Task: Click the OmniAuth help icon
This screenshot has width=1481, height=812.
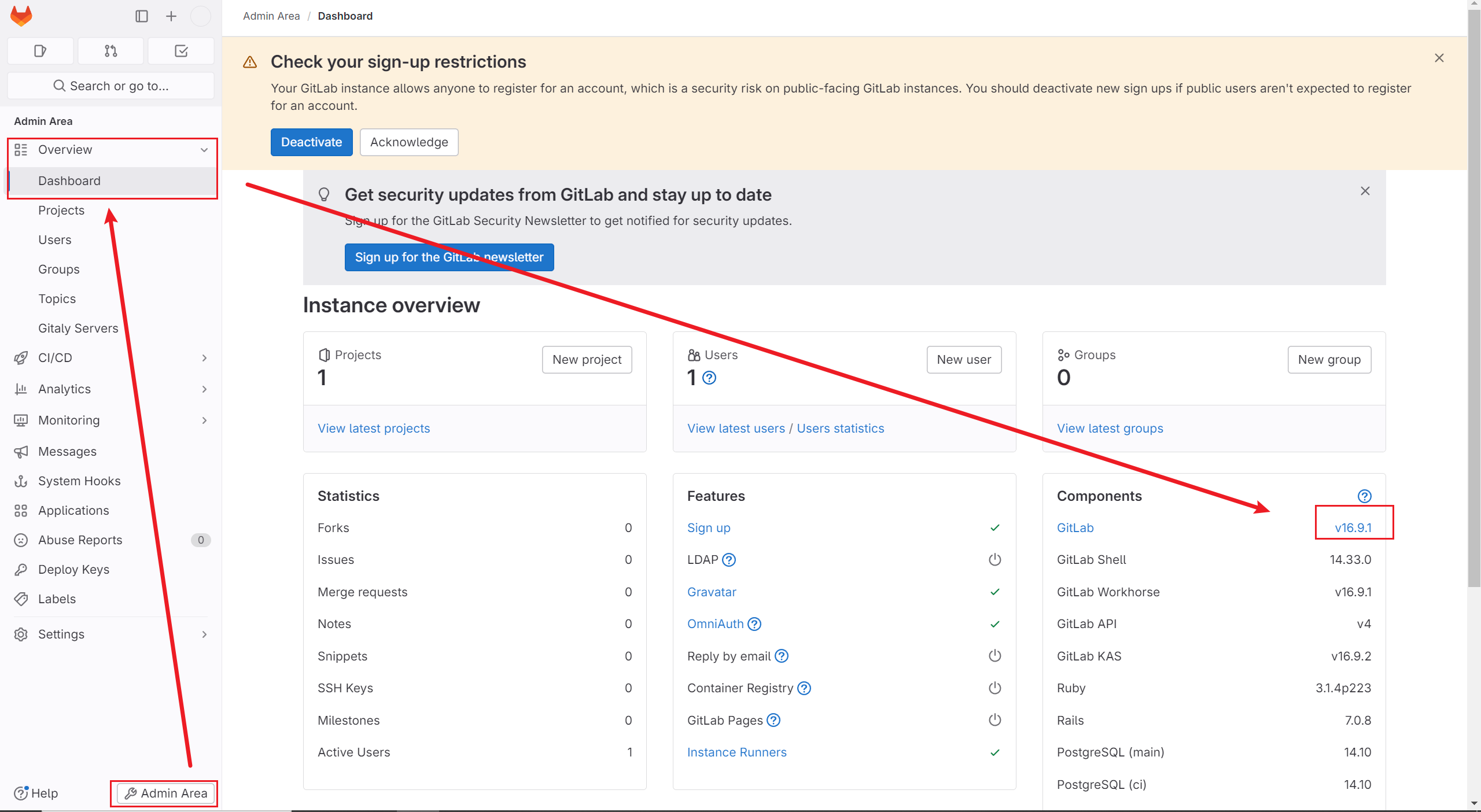Action: (x=754, y=624)
